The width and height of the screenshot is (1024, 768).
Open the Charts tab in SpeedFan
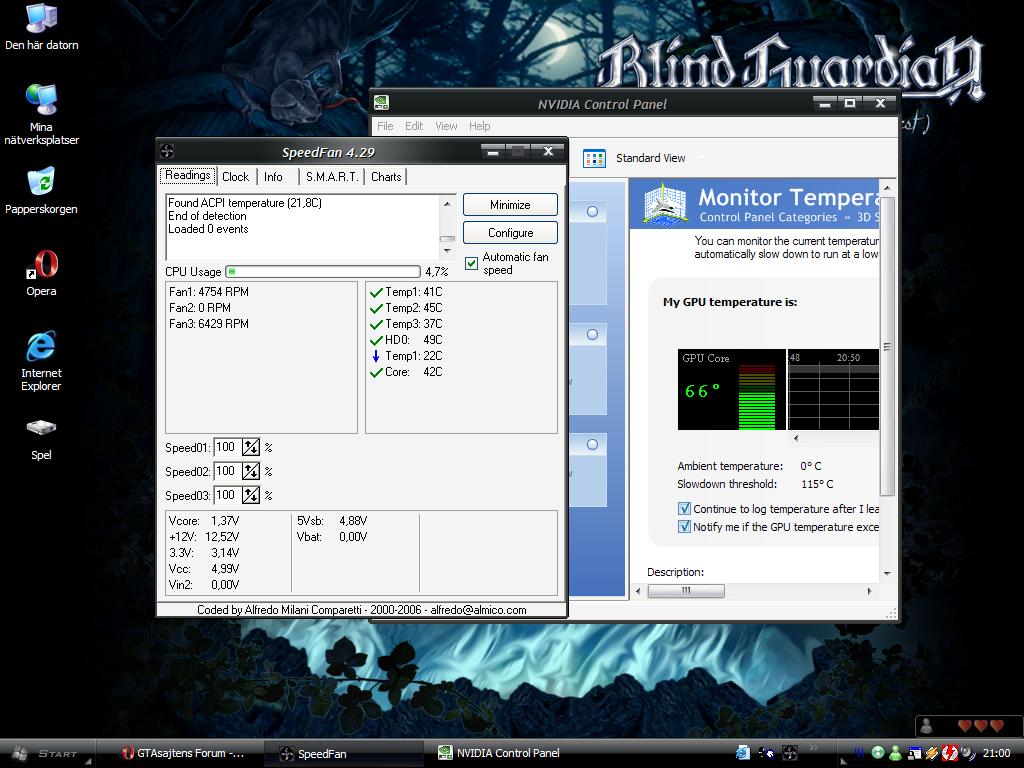click(386, 176)
